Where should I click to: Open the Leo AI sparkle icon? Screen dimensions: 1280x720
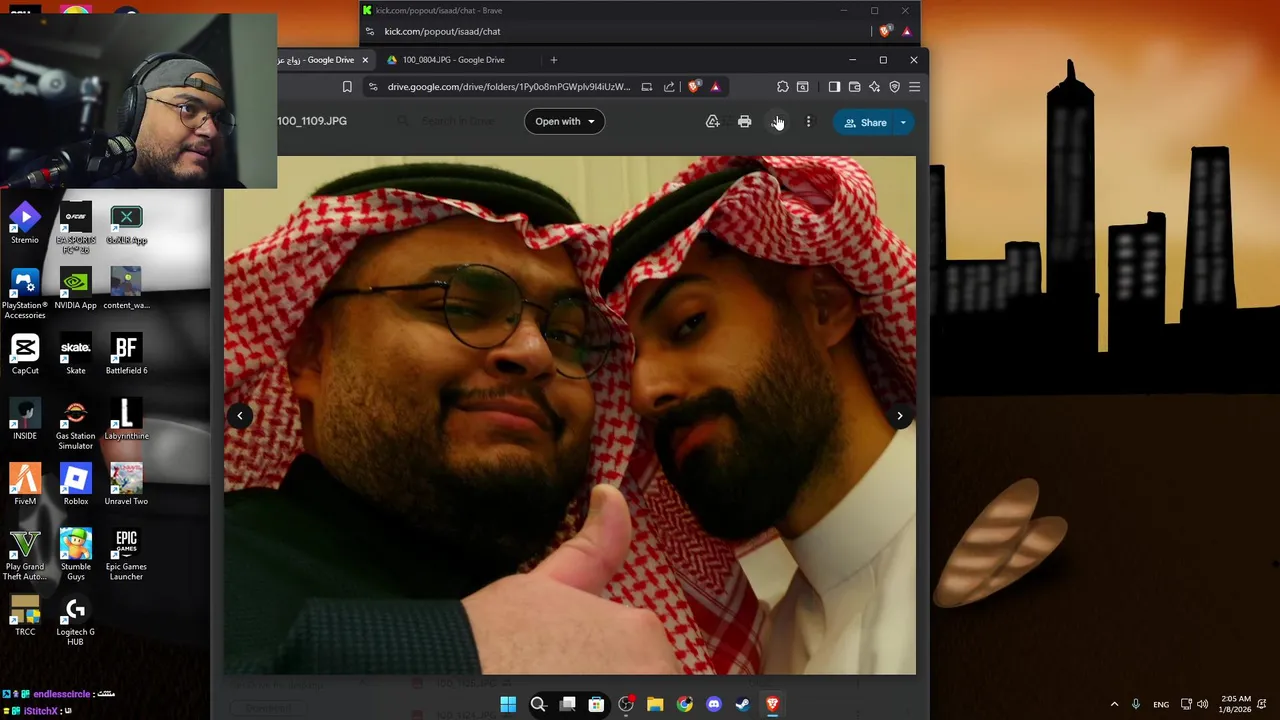[874, 87]
